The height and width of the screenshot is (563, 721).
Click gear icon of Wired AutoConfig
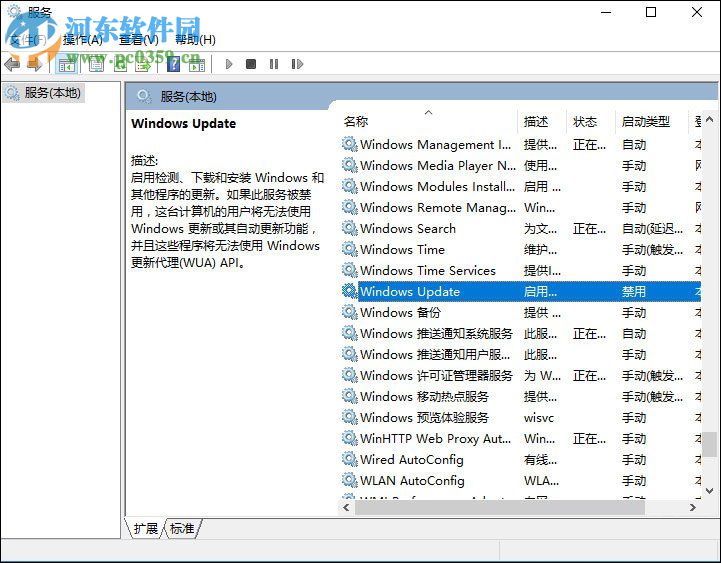(x=349, y=459)
